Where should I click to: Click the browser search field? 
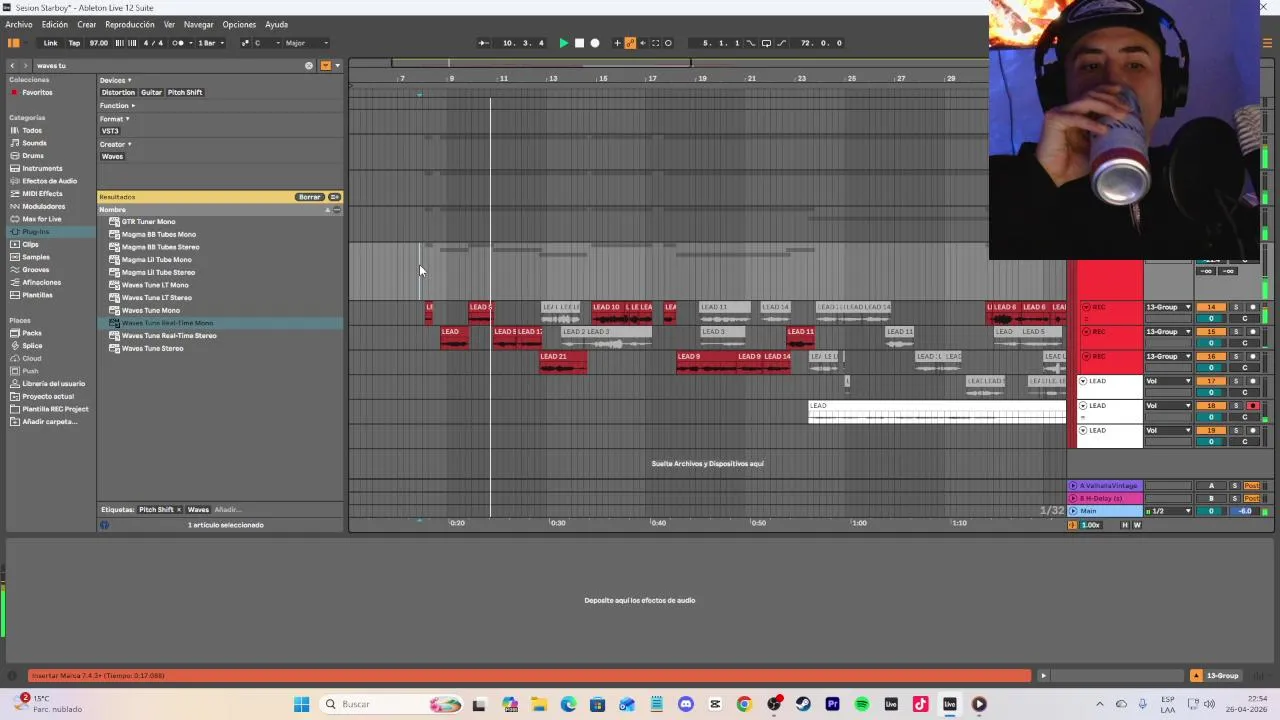168,65
